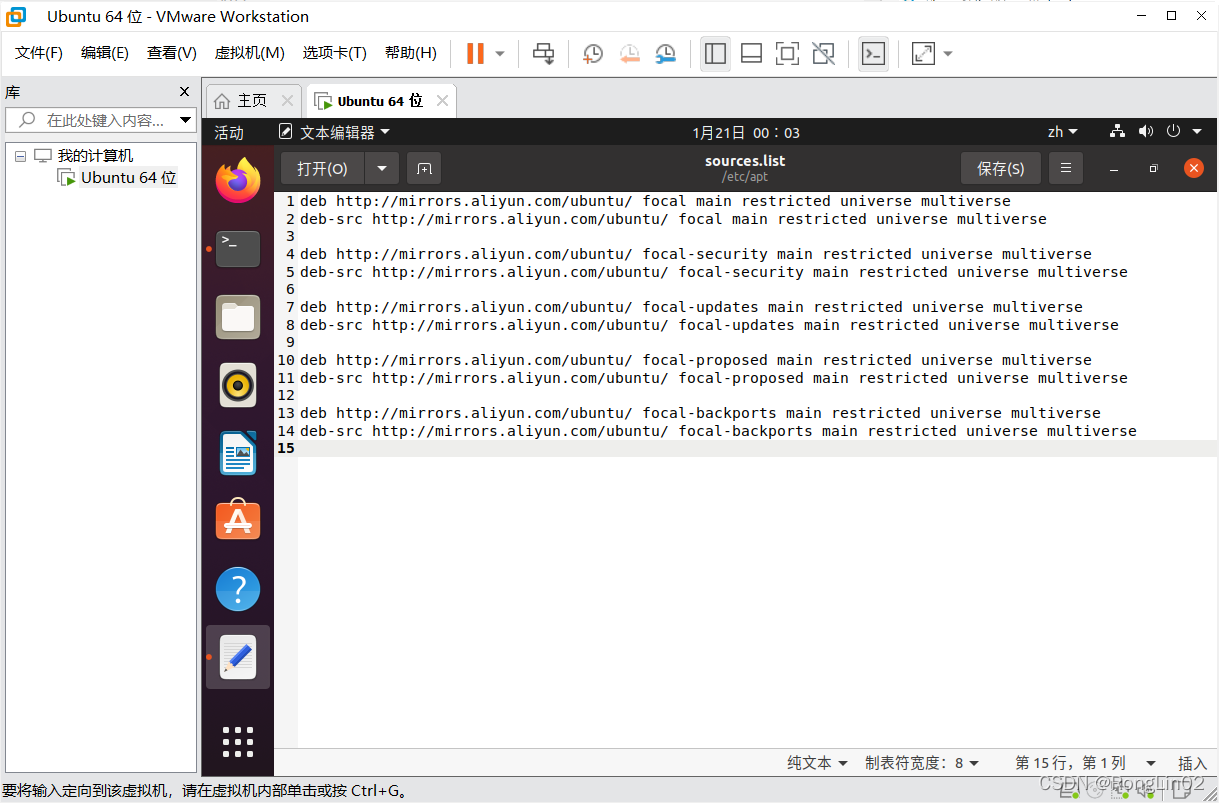
Task: Open the 虚拟机(M) menu
Action: point(250,53)
